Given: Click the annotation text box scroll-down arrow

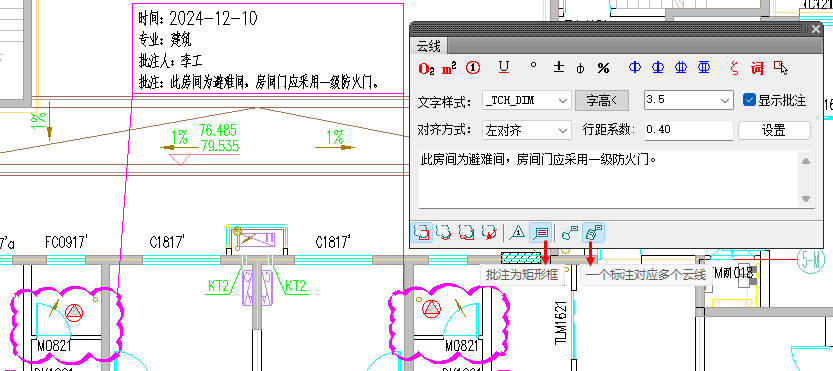Looking at the screenshot, I should [806, 199].
